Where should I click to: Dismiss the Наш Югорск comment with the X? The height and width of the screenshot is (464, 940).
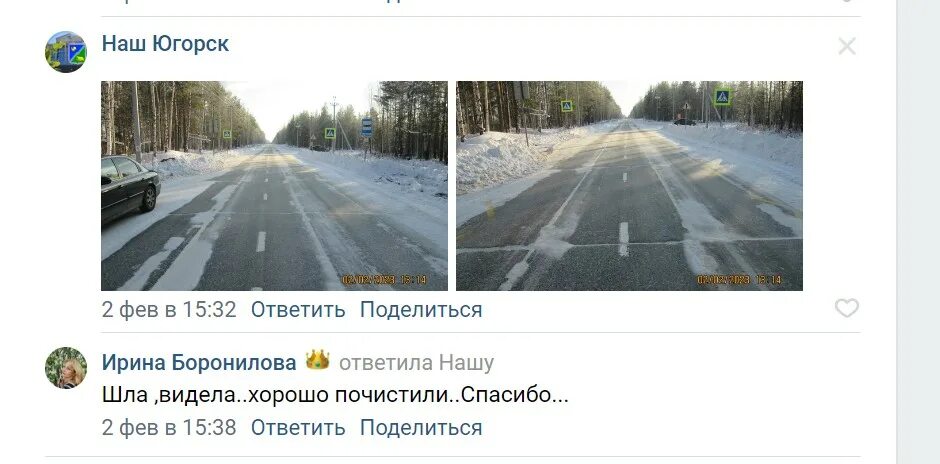tap(846, 46)
